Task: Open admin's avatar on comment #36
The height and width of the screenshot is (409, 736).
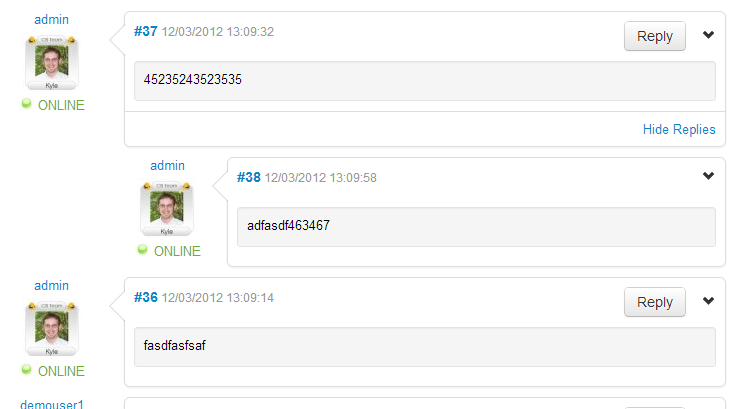Action: (52, 329)
